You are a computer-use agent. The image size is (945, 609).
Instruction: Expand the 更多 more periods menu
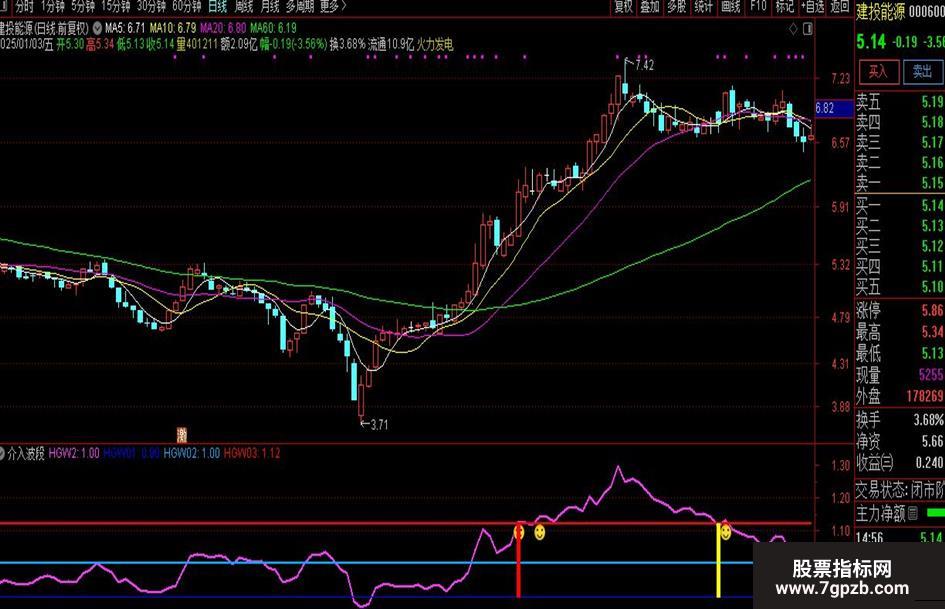pyautogui.click(x=333, y=7)
